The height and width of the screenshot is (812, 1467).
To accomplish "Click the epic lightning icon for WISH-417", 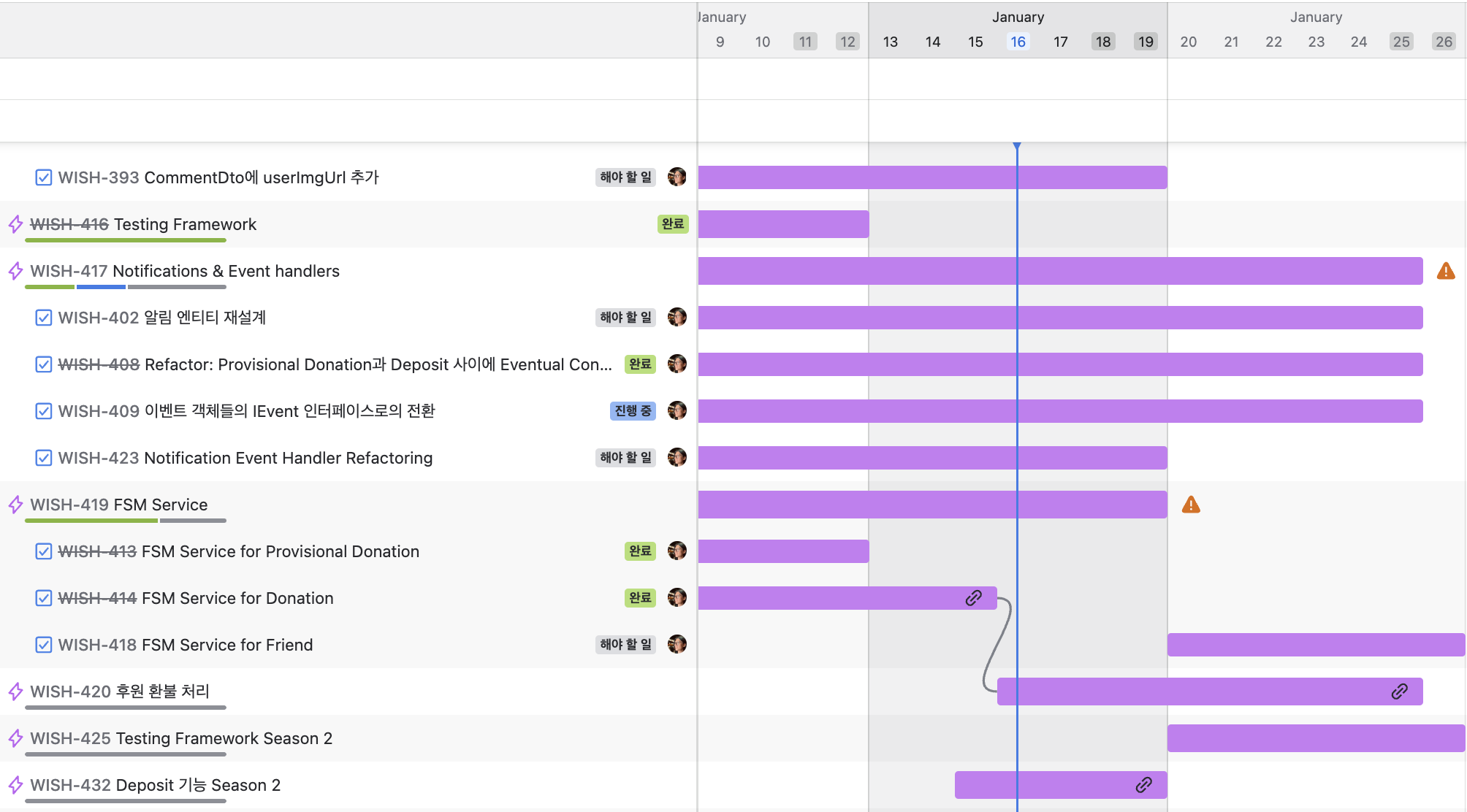I will [x=16, y=271].
